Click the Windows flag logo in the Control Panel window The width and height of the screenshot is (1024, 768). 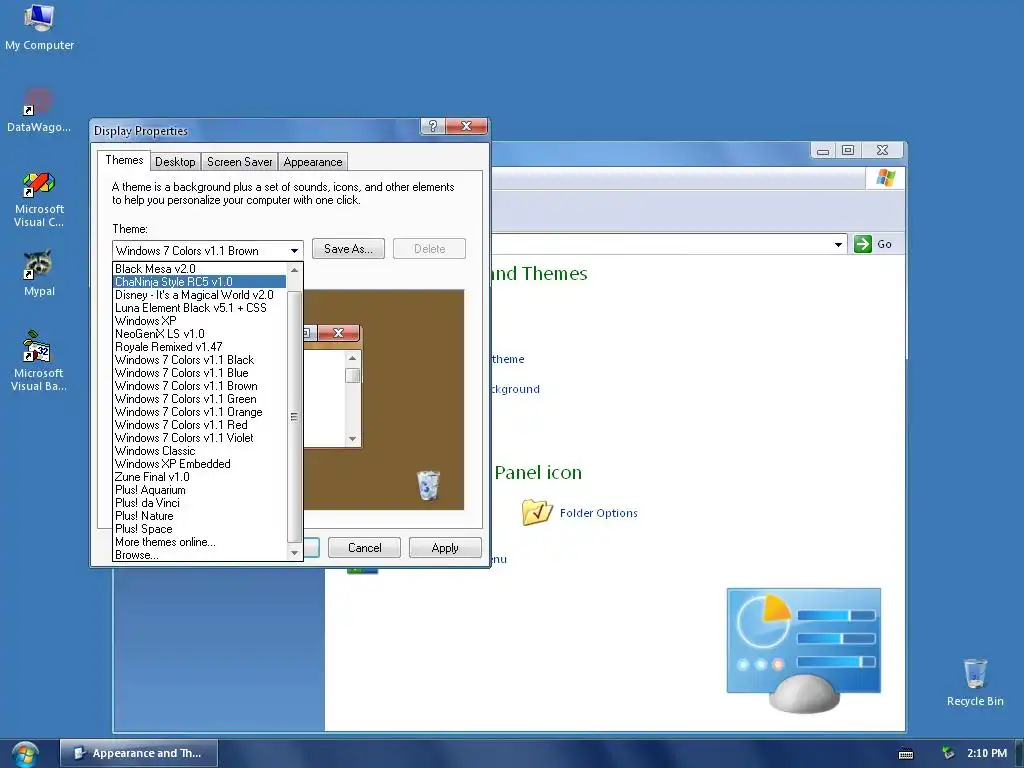[886, 178]
